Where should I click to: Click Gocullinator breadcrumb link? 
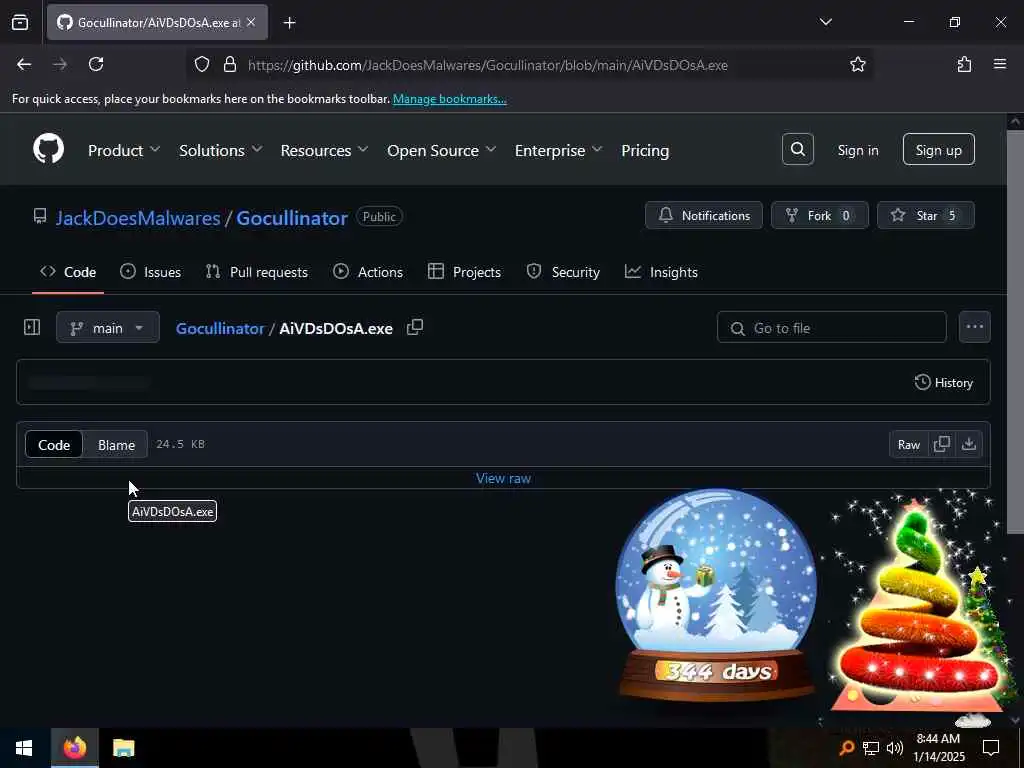coord(219,328)
